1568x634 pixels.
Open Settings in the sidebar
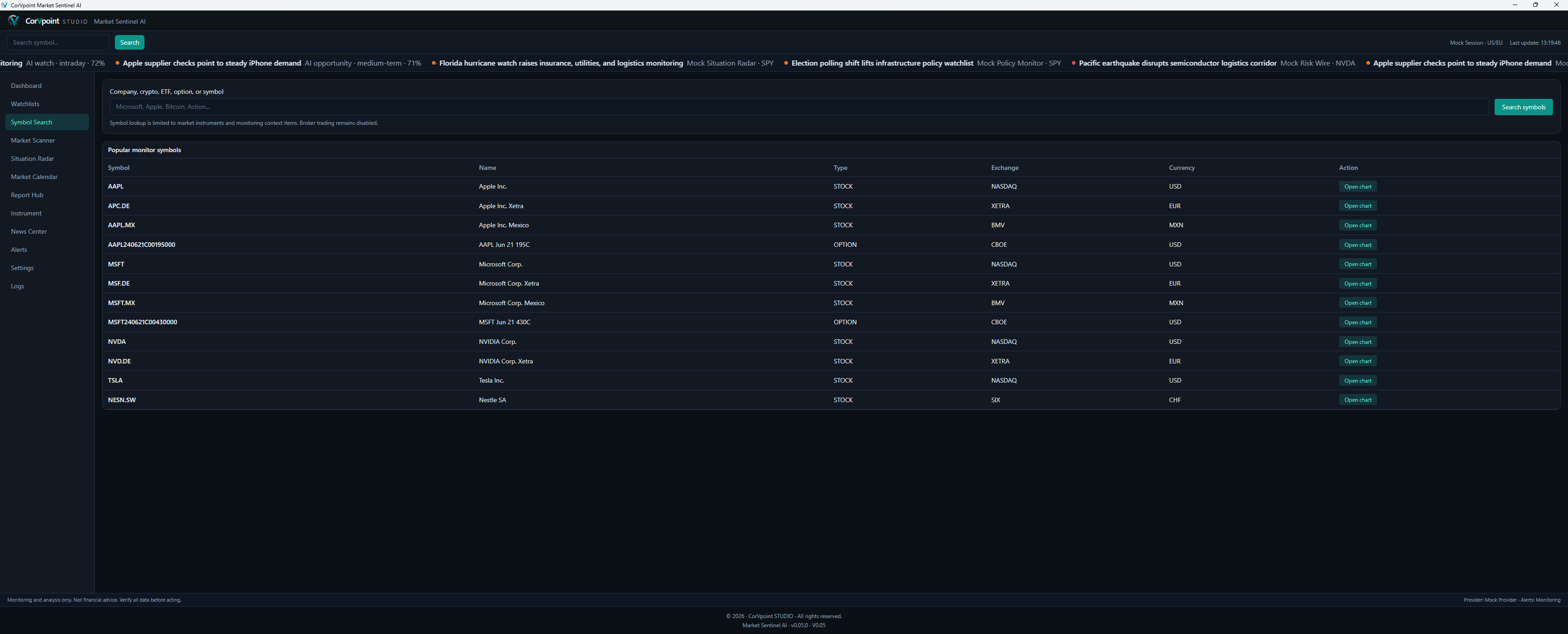click(x=47, y=268)
